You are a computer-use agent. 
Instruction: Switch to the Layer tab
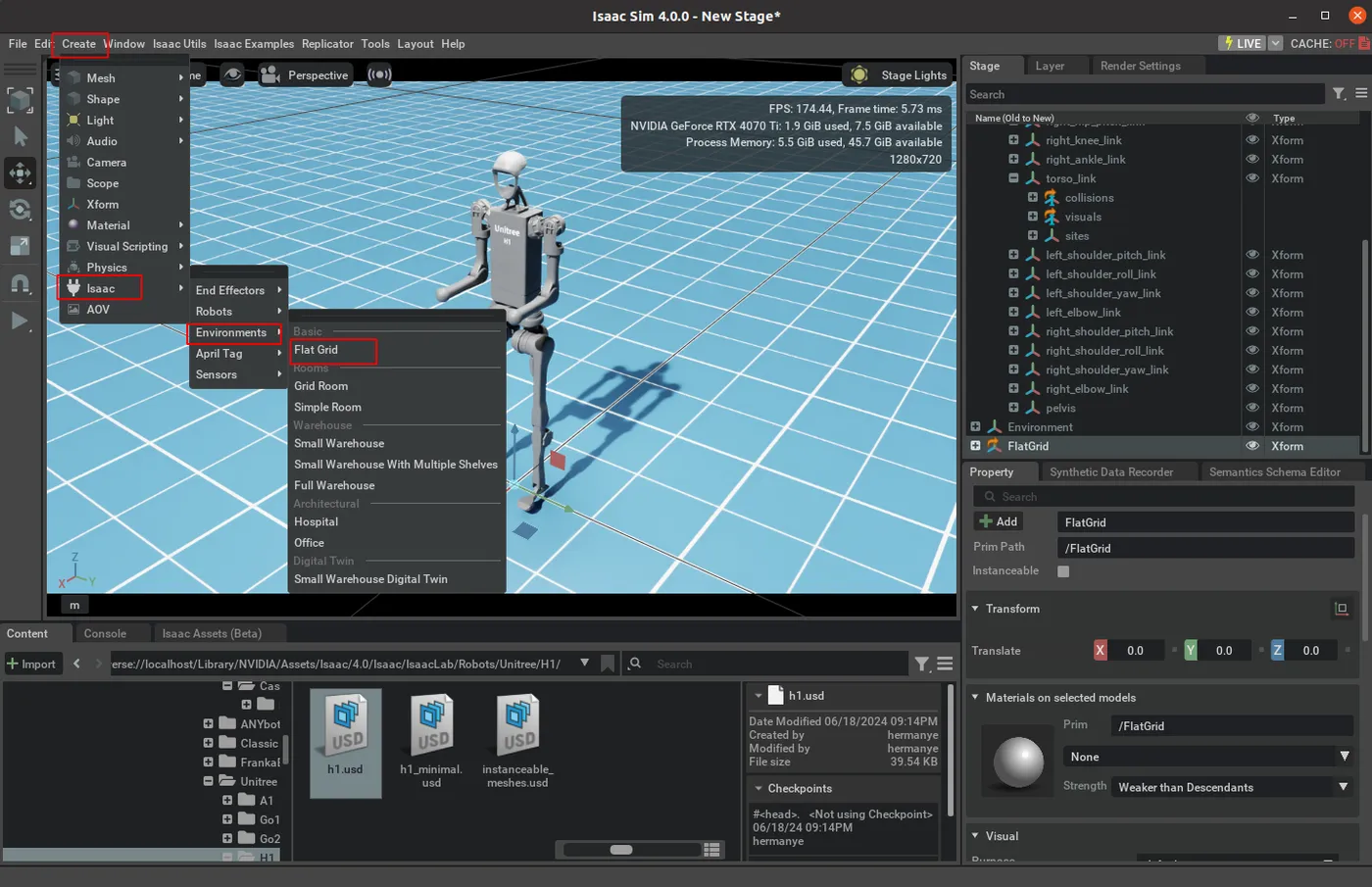coord(1050,66)
